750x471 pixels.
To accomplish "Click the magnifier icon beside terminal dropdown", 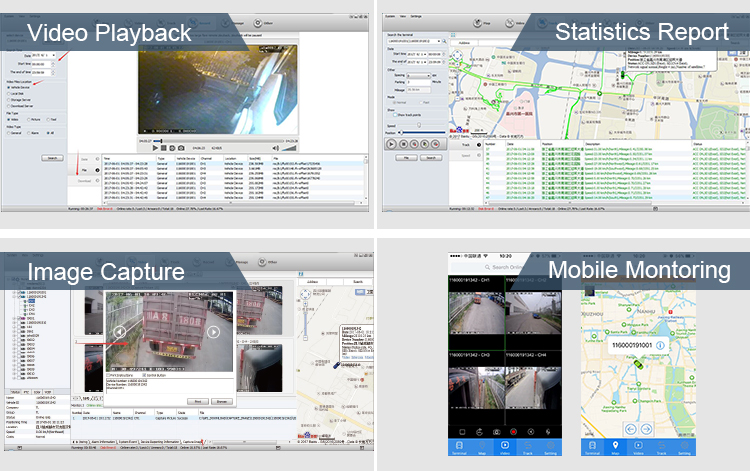I will [444, 41].
